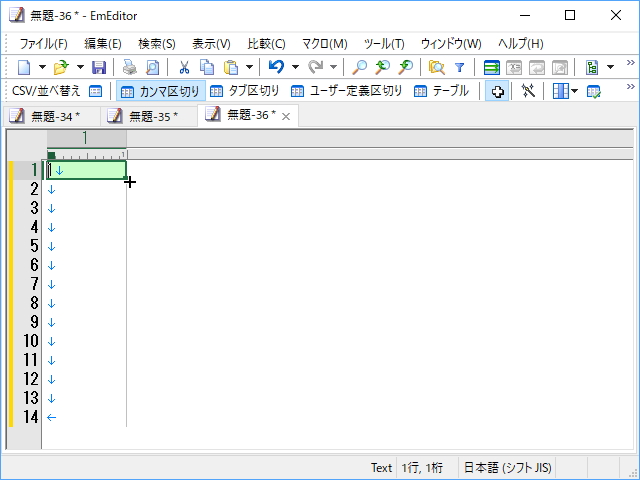Open the ウィンドウ(W) menu
This screenshot has width=640, height=480.
(x=451, y=43)
